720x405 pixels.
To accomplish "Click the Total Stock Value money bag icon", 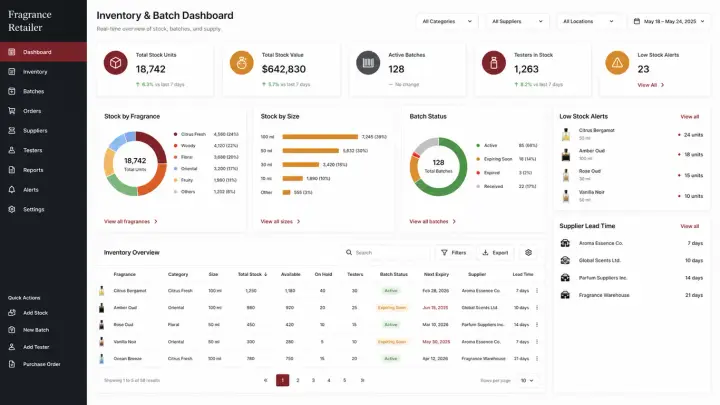I will (242, 63).
